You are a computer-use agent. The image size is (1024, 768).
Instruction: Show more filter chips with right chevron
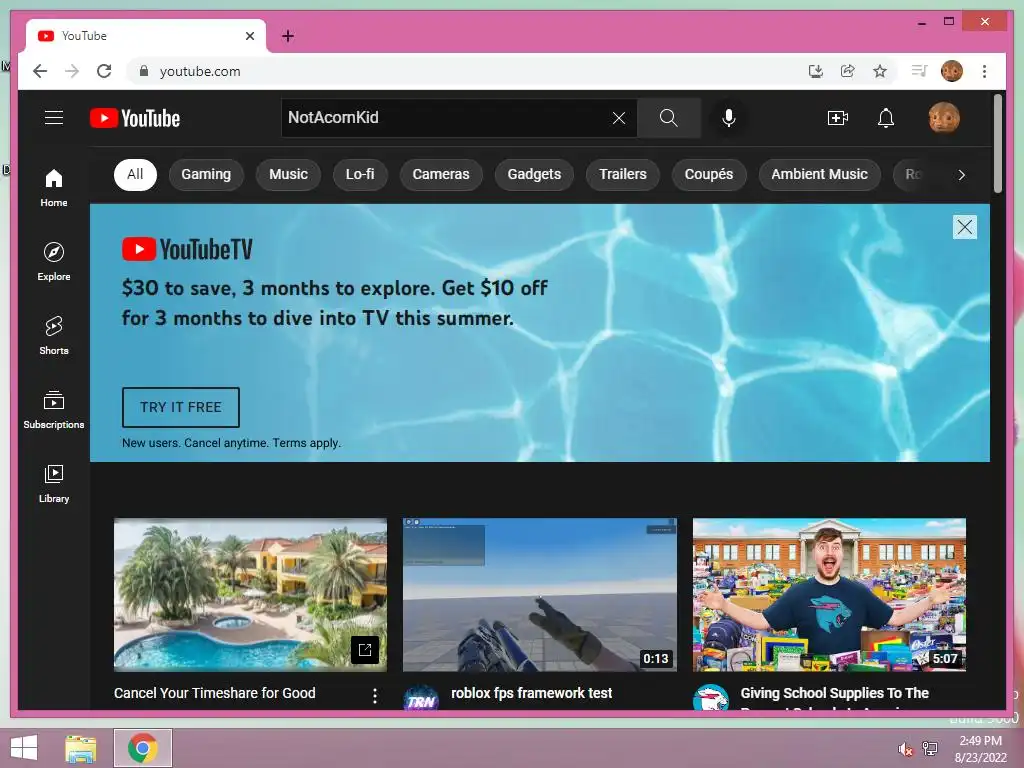tap(961, 174)
